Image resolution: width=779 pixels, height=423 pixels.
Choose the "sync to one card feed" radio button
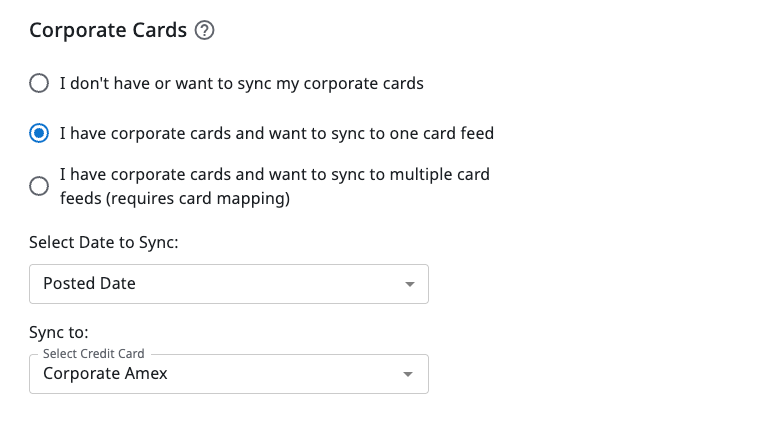pyautogui.click(x=39, y=133)
